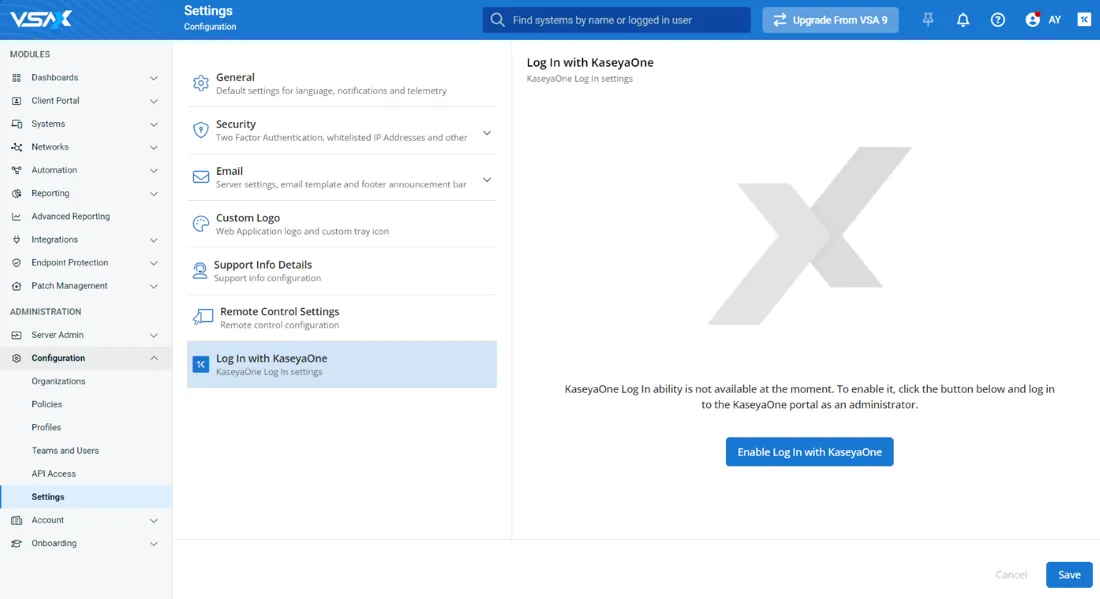Select API Access menu item
The image size is (1100, 599).
(53, 474)
